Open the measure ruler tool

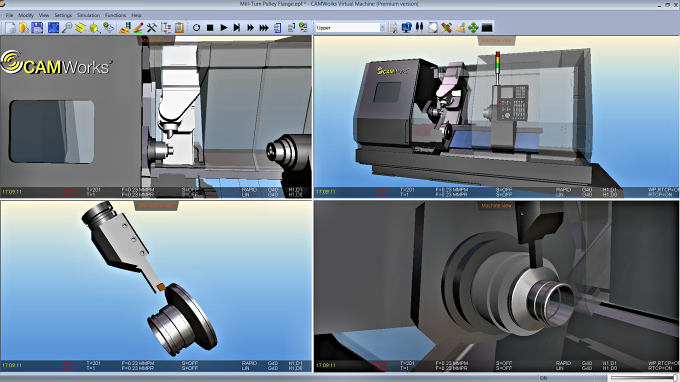[x=124, y=28]
